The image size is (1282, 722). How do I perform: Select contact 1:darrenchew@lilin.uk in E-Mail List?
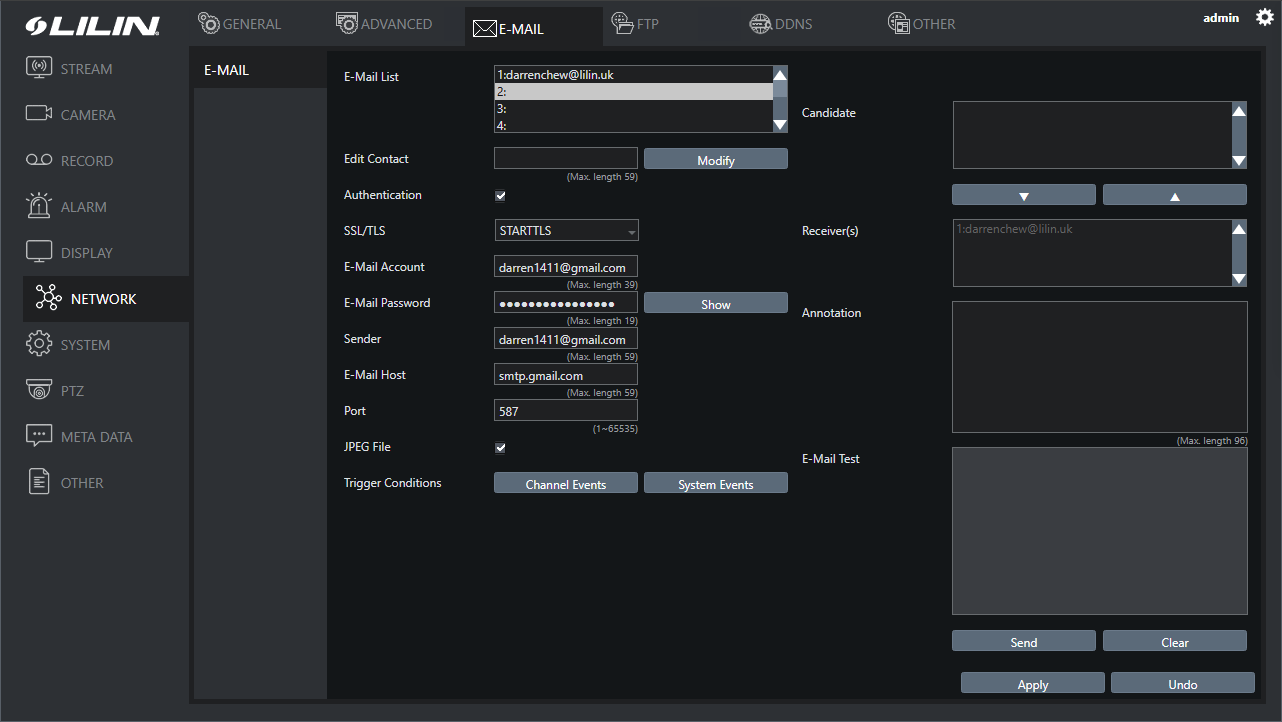[x=634, y=75]
